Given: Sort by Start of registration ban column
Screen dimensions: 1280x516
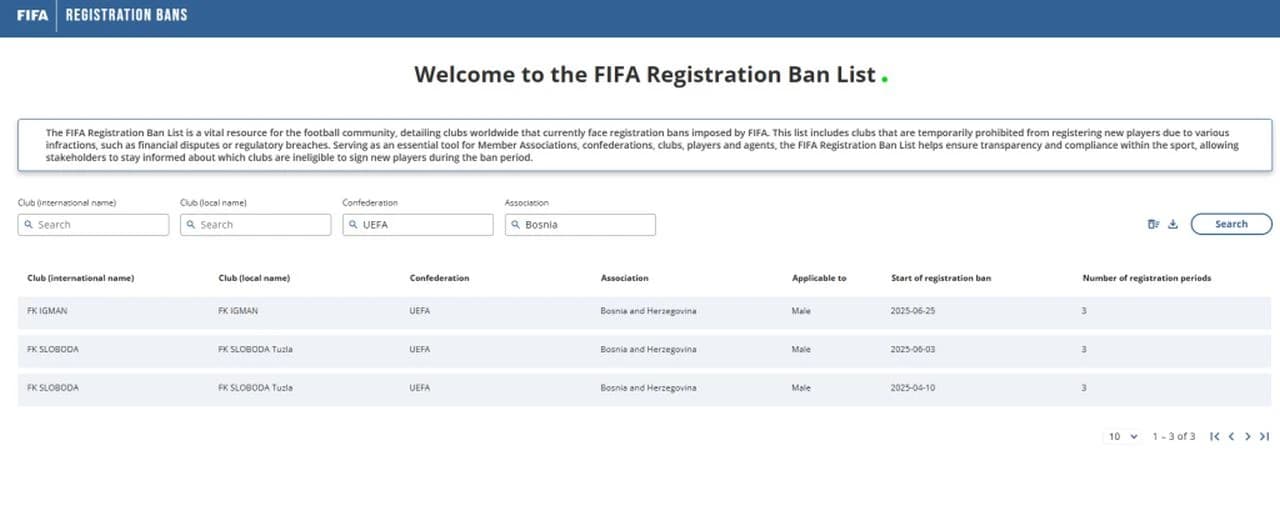Looking at the screenshot, I should [940, 278].
